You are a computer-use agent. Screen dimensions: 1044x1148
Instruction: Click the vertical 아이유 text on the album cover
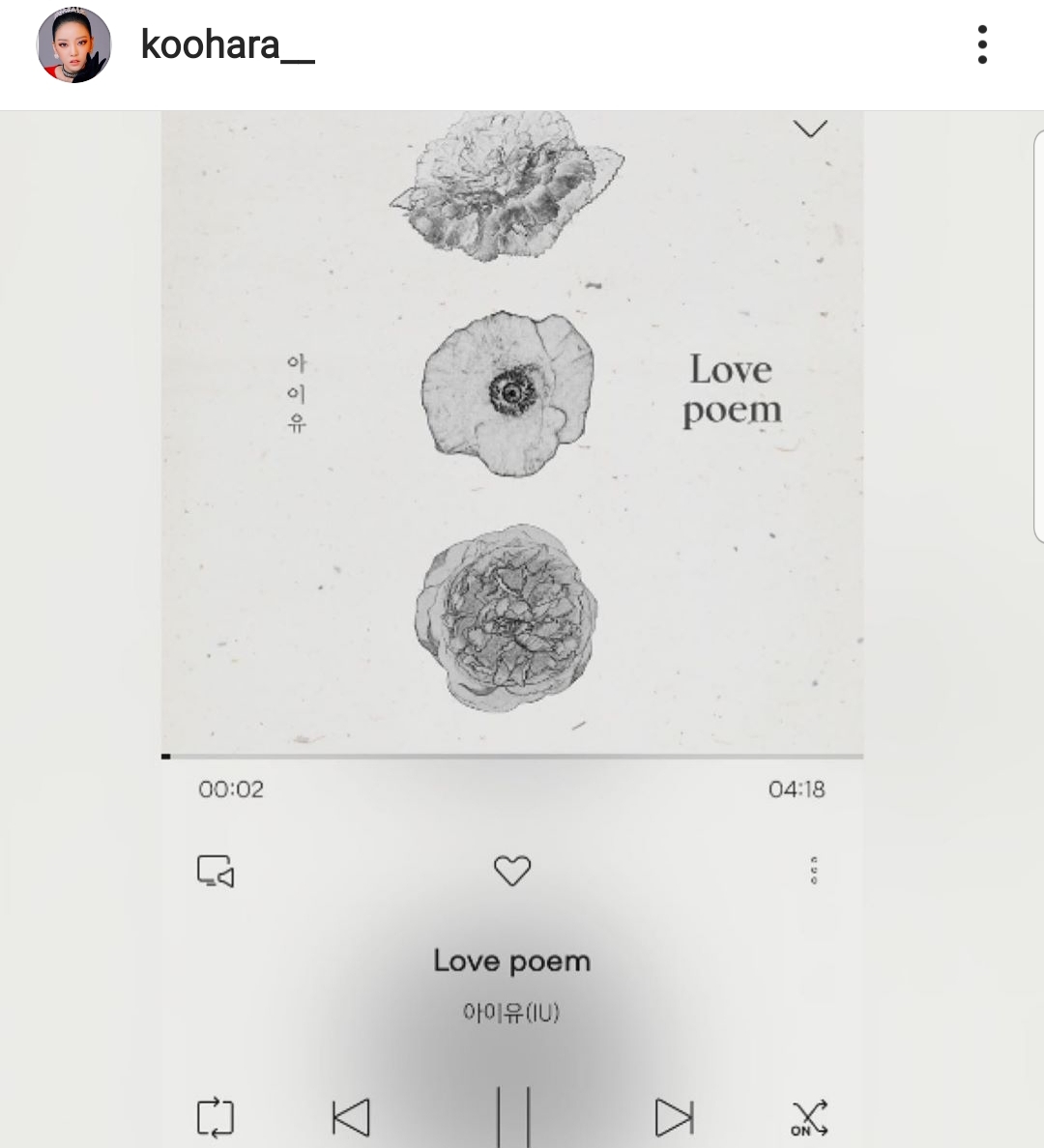point(297,393)
